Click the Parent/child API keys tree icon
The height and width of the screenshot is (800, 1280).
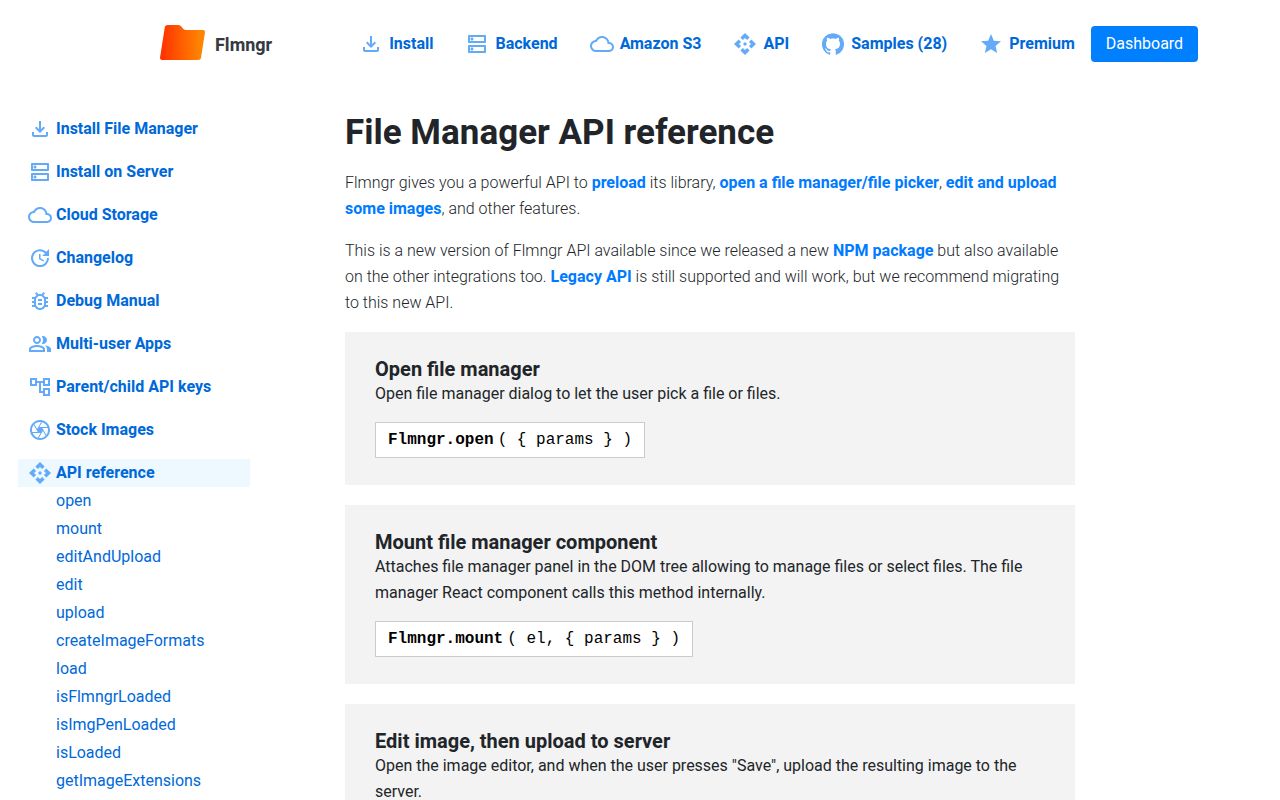click(40, 387)
